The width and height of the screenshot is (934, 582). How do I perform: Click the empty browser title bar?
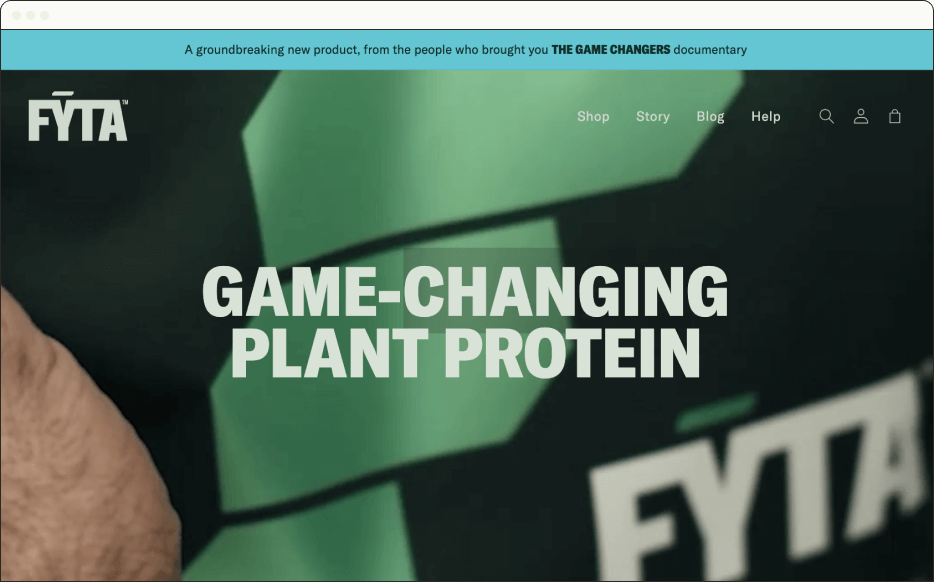[x=477, y=15]
